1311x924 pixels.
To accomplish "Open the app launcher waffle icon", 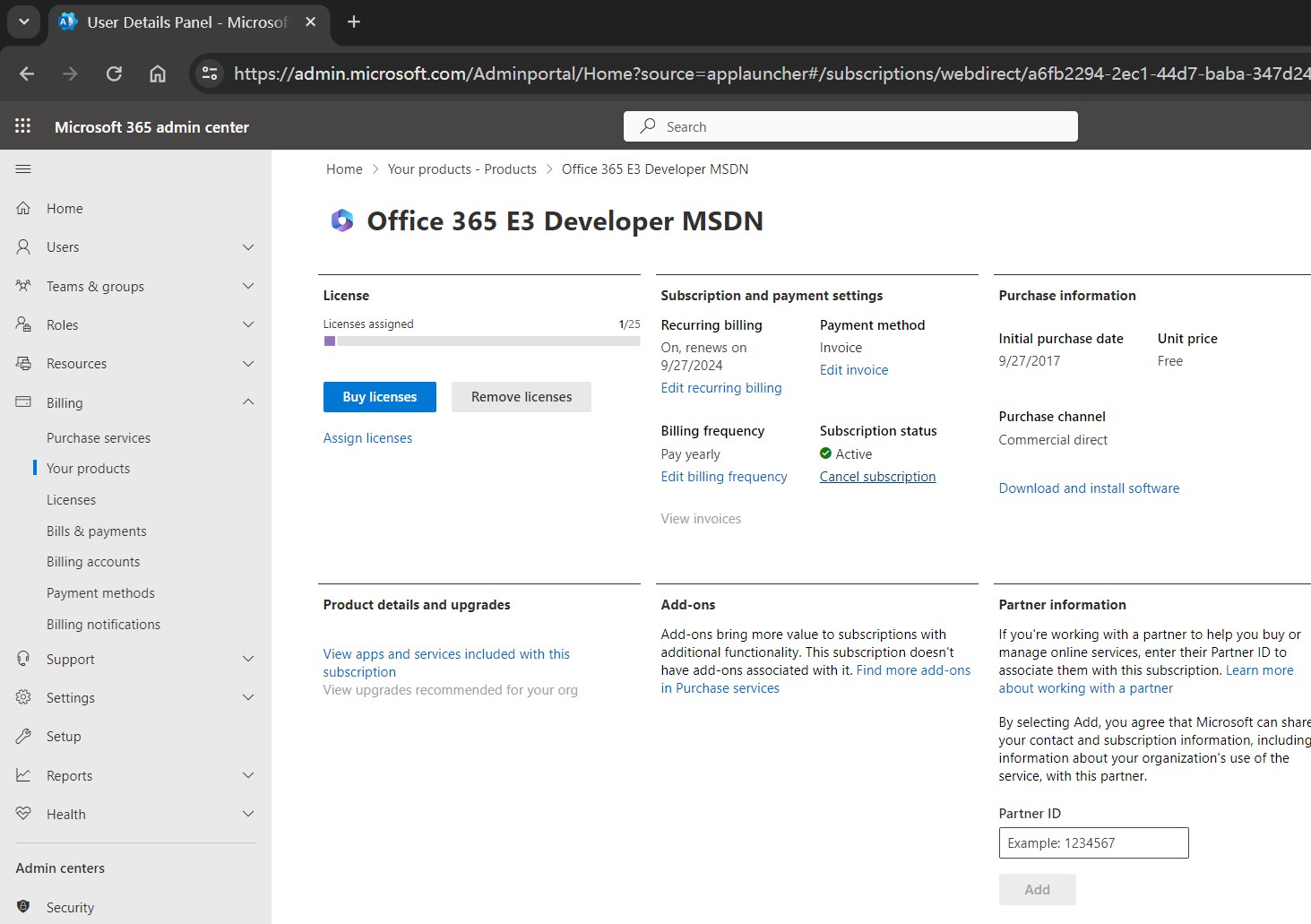I will [x=23, y=126].
